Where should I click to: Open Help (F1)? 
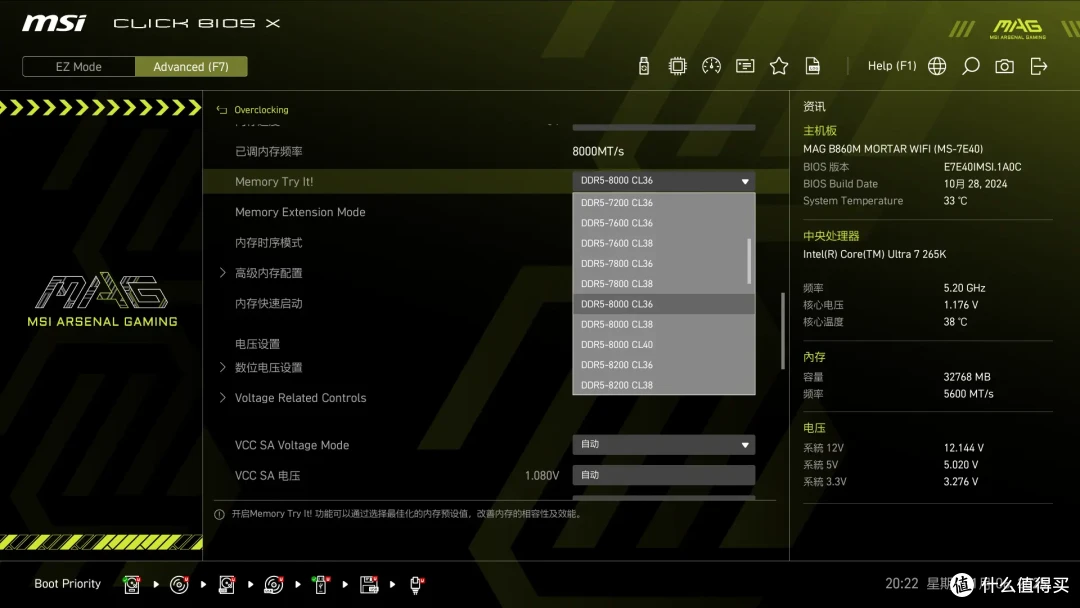[x=891, y=66]
